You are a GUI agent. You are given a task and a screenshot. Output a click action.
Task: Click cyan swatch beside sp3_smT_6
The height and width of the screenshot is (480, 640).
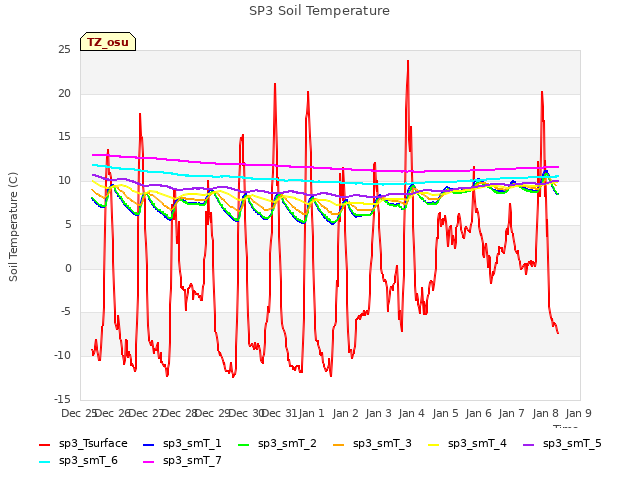pos(44,462)
